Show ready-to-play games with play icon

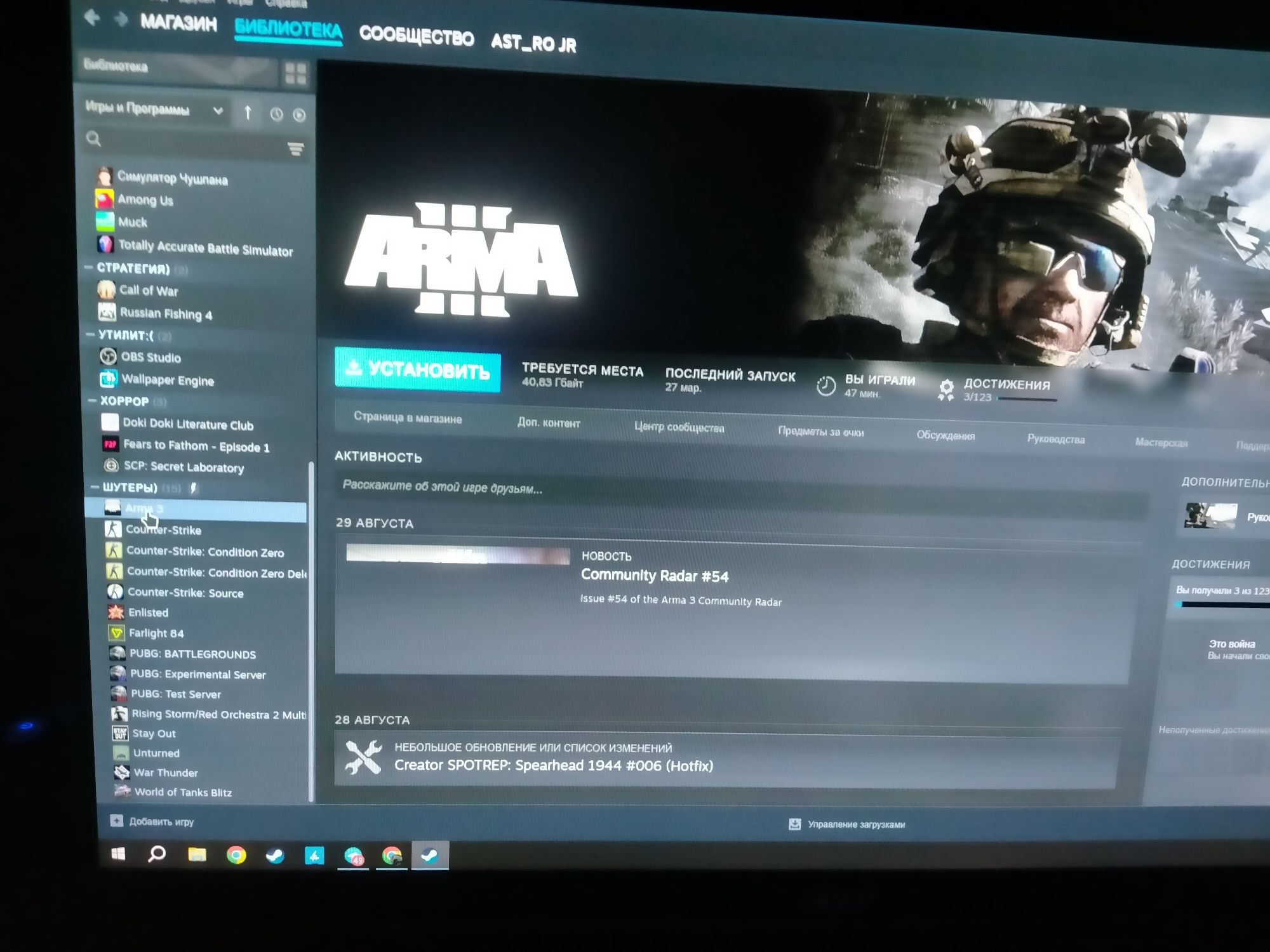[299, 115]
